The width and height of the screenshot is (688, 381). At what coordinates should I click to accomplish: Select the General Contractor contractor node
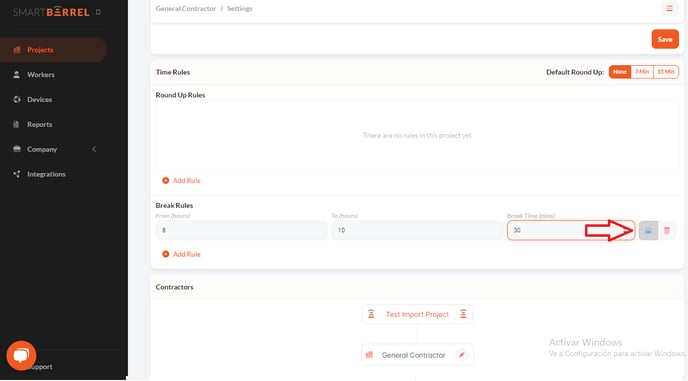click(417, 355)
